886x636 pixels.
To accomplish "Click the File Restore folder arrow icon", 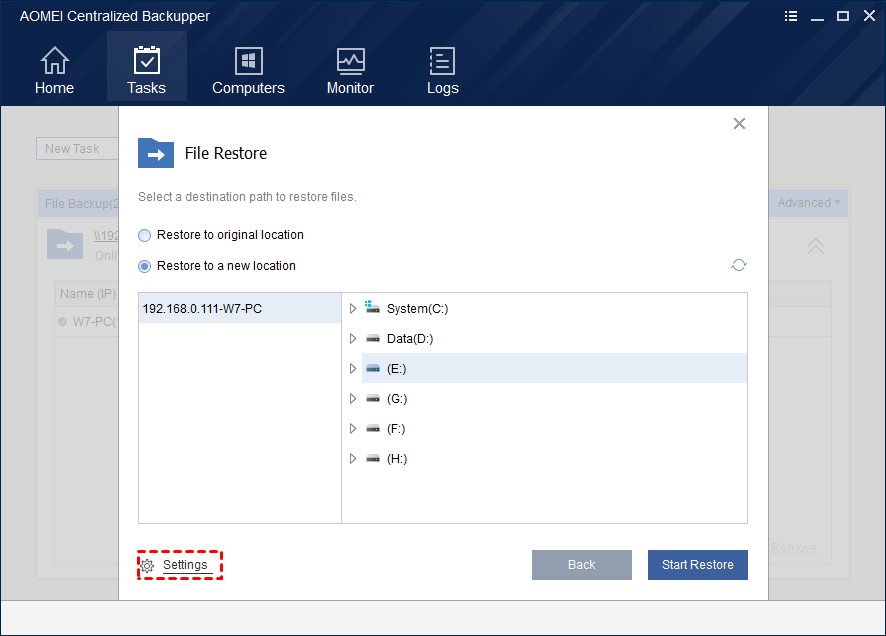I will pyautogui.click(x=156, y=153).
